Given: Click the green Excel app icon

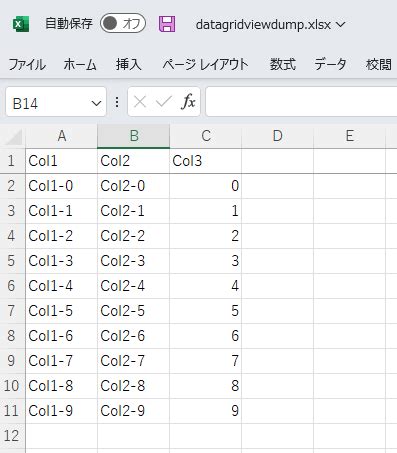Looking at the screenshot, I should coord(21,24).
